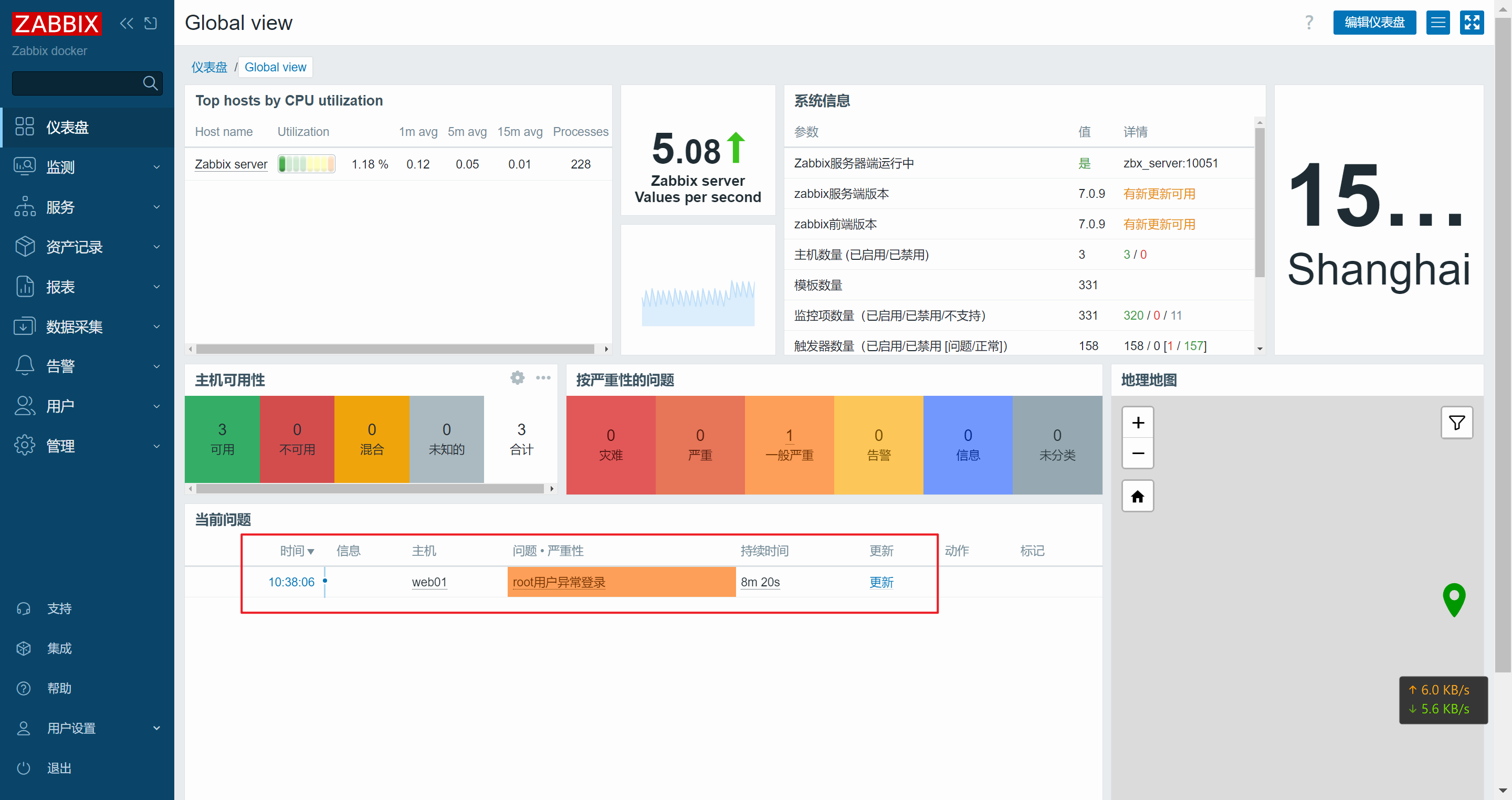
Task: Click the 退出 power sign-out icon
Action: click(24, 769)
